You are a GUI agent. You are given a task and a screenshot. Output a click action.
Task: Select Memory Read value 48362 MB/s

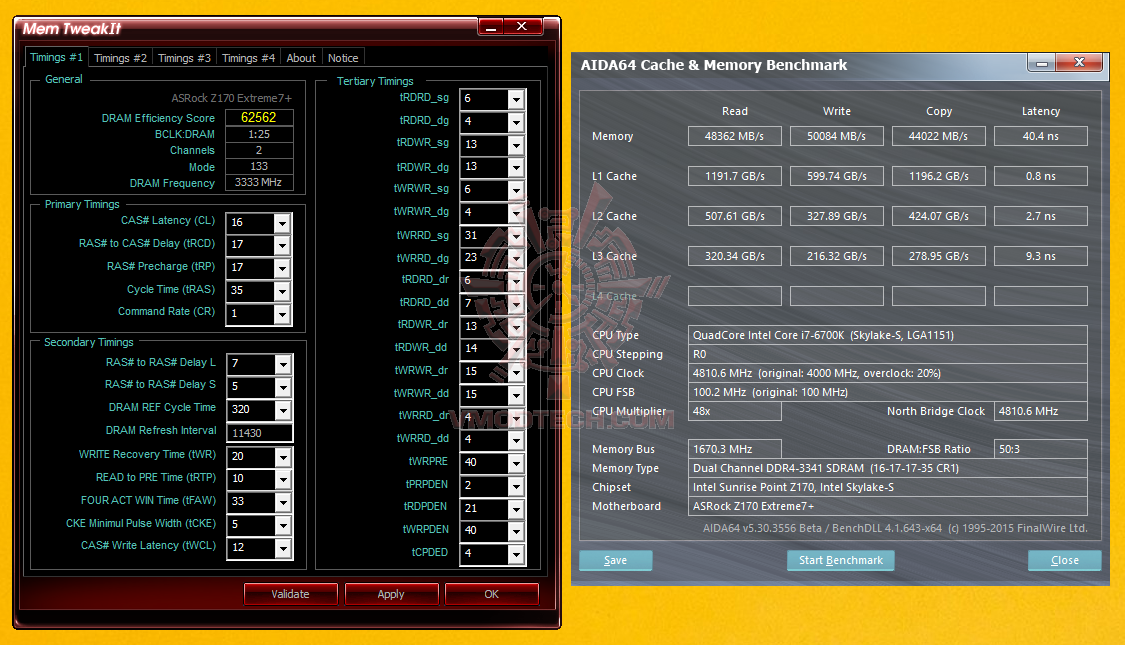[735, 136]
